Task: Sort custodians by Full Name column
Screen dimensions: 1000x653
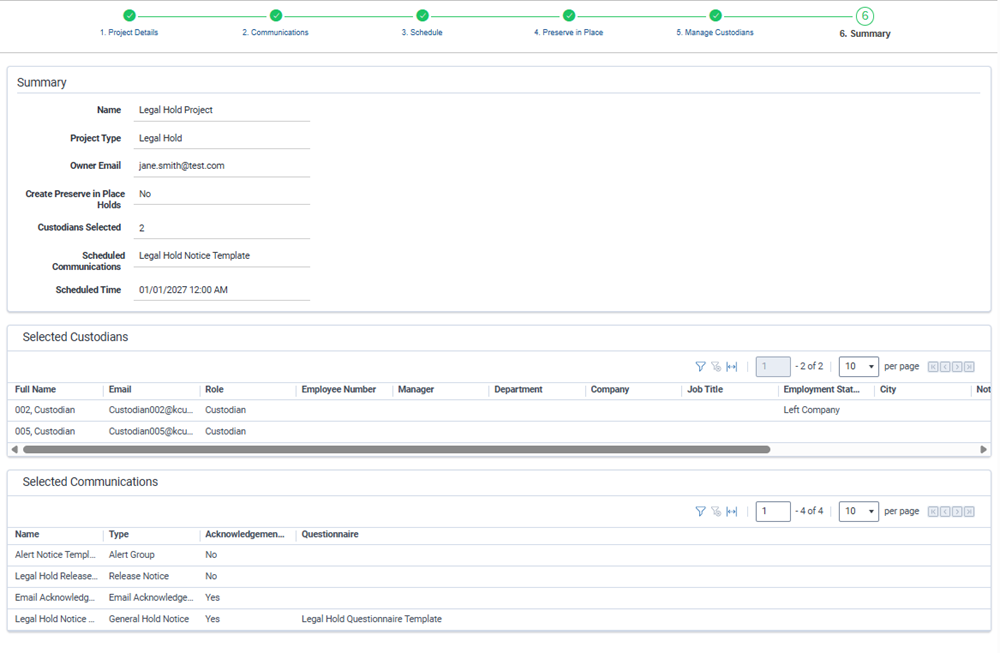Action: (x=36, y=390)
